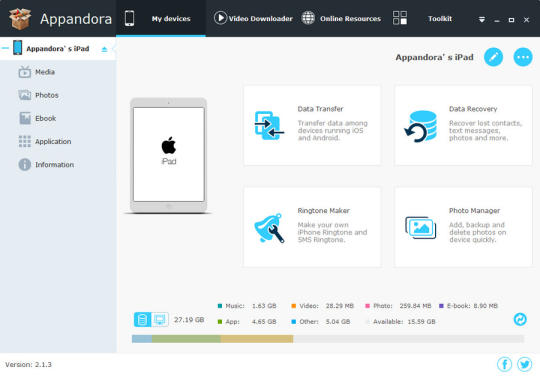
Task: Open more options ellipsis button
Action: [523, 57]
